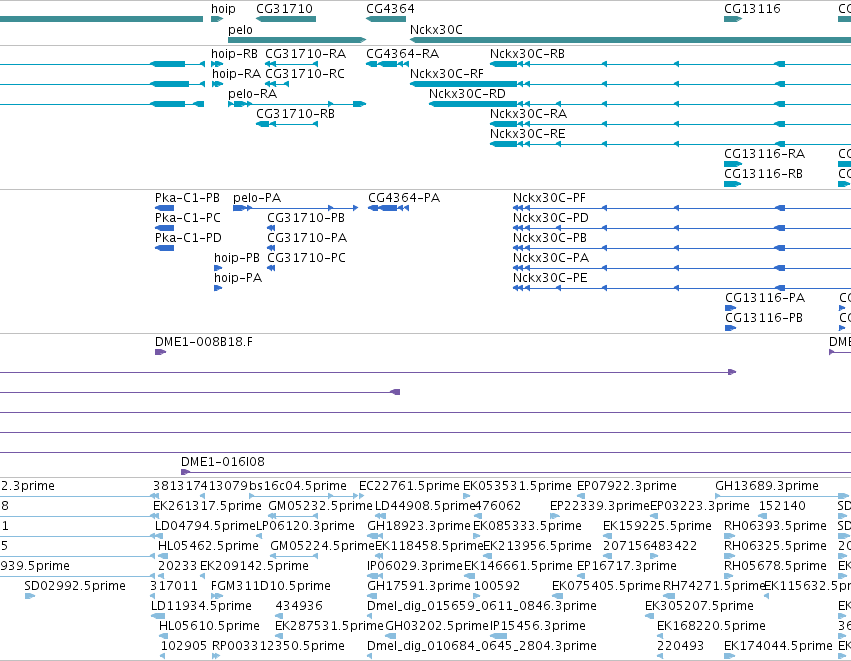Click the EC22761.5prime EST label
The width and height of the screenshot is (851, 661).
[x=409, y=486]
